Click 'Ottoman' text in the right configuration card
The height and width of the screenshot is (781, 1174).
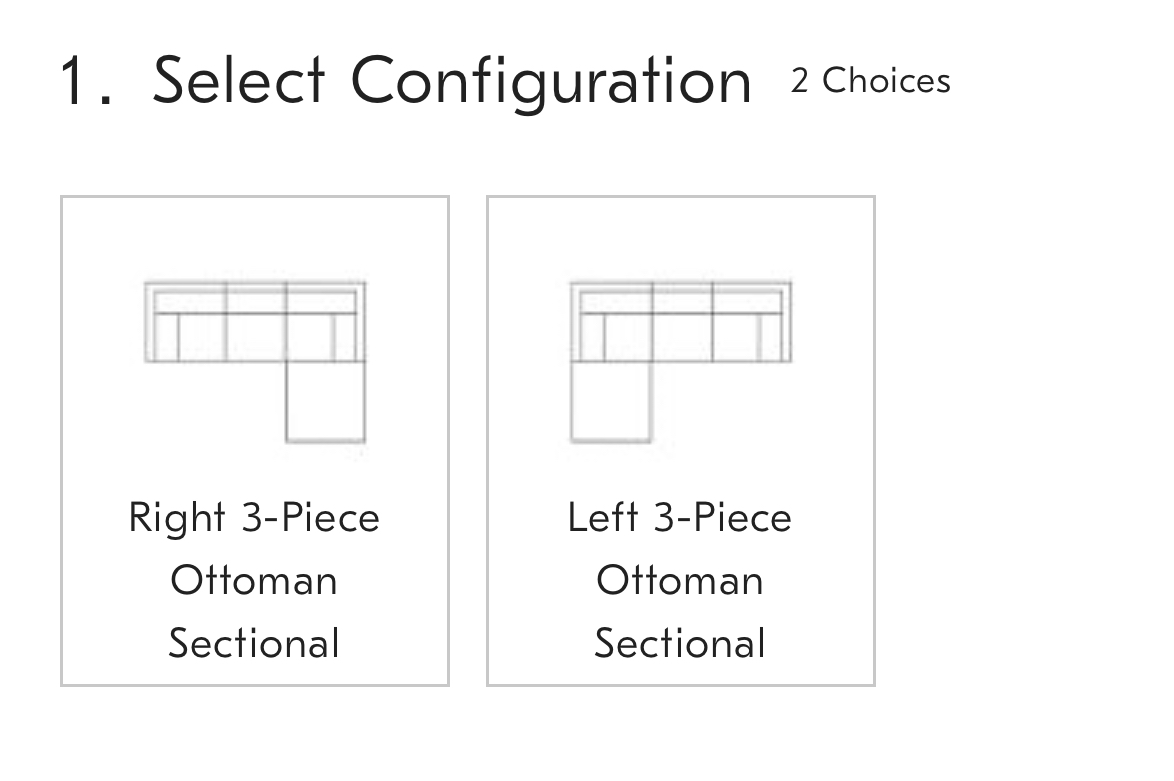coord(255,581)
